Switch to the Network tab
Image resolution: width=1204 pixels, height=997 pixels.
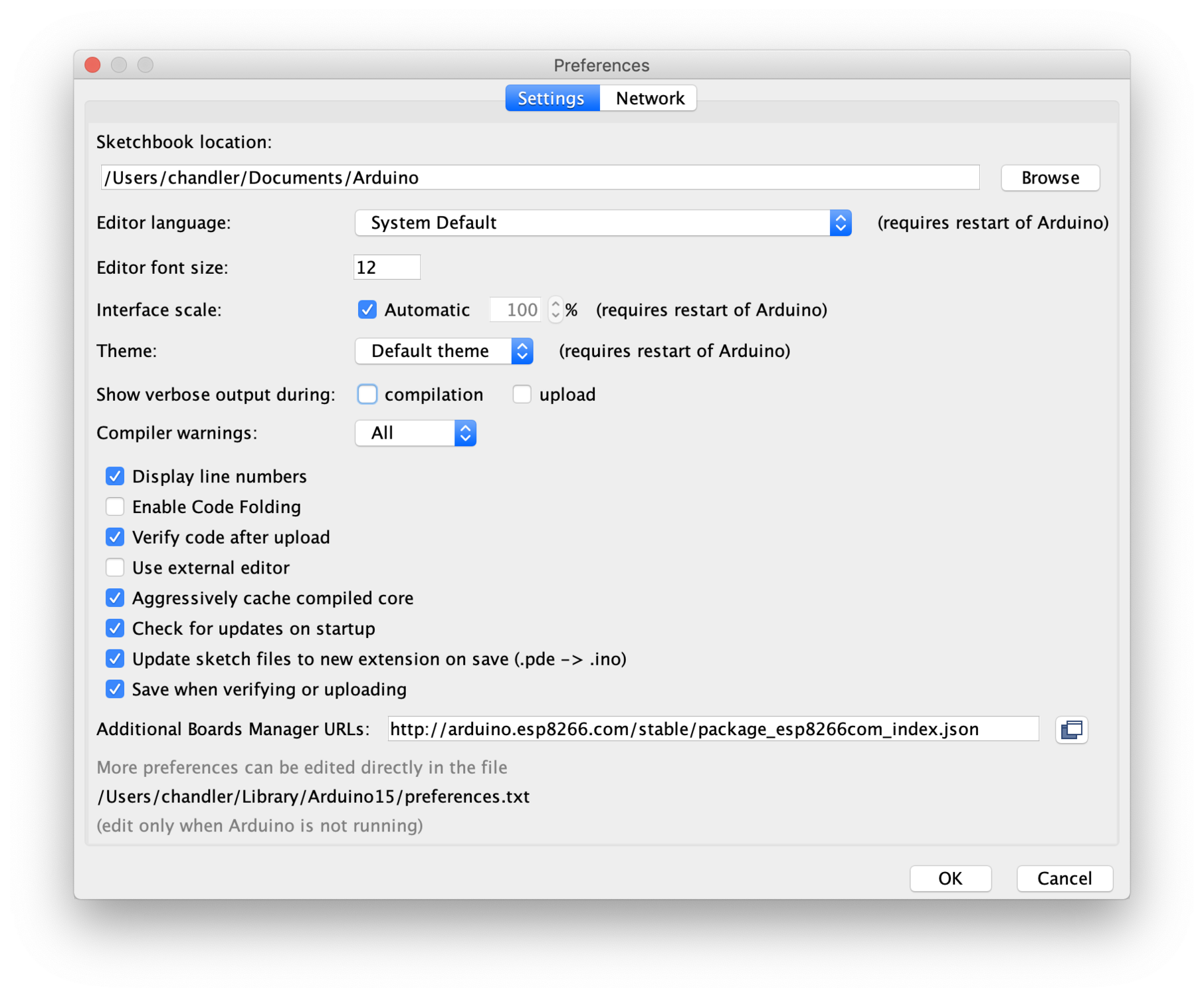[x=649, y=98]
